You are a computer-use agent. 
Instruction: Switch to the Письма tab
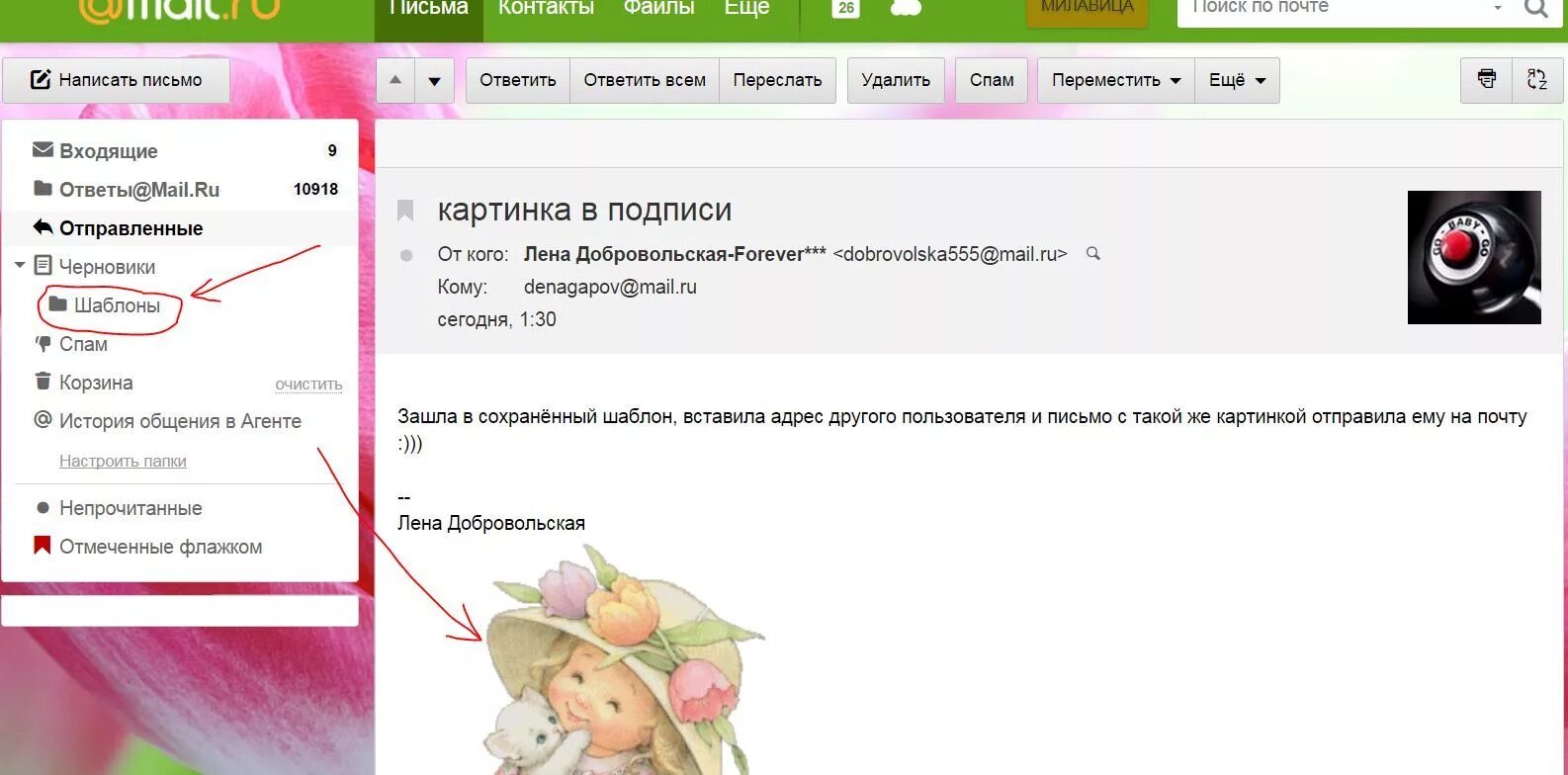[429, 8]
